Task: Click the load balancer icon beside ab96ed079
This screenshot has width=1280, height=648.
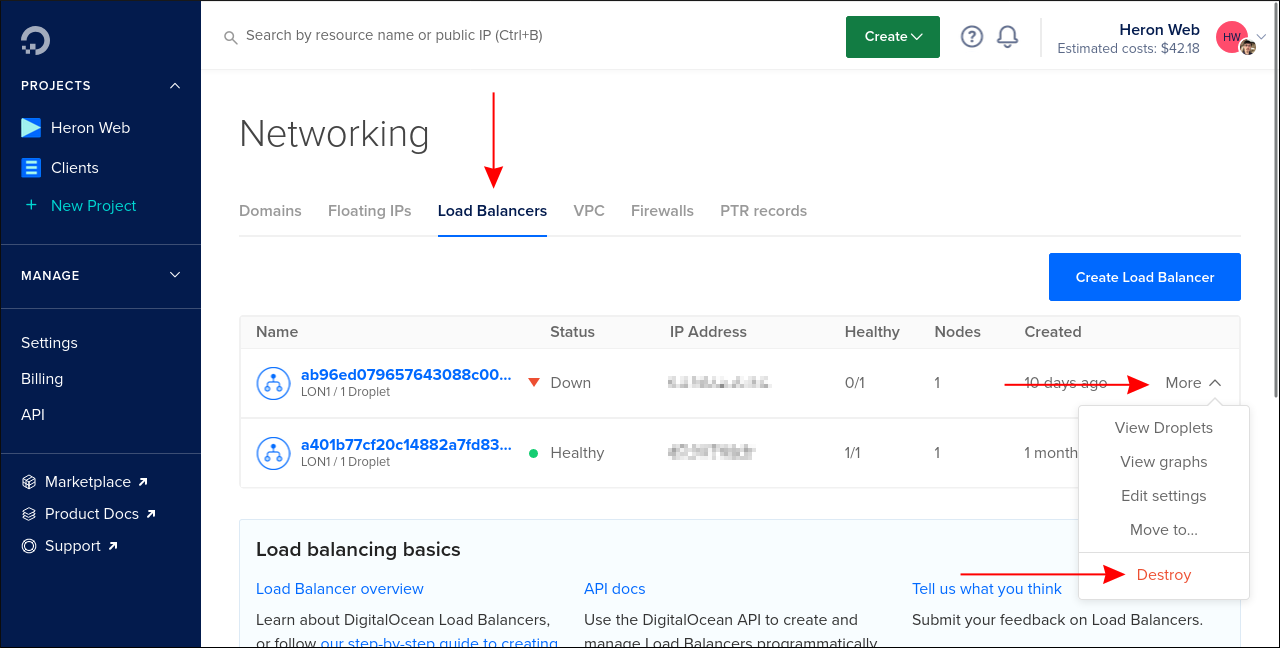Action: tap(273, 383)
